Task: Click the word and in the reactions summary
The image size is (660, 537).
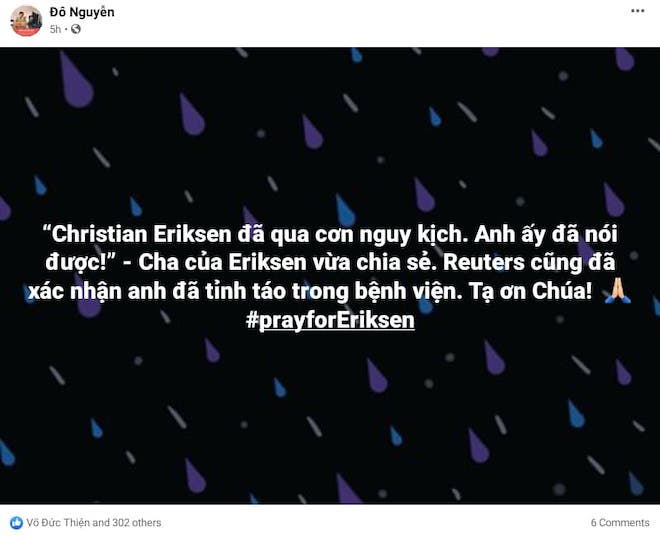Action: (x=101, y=523)
